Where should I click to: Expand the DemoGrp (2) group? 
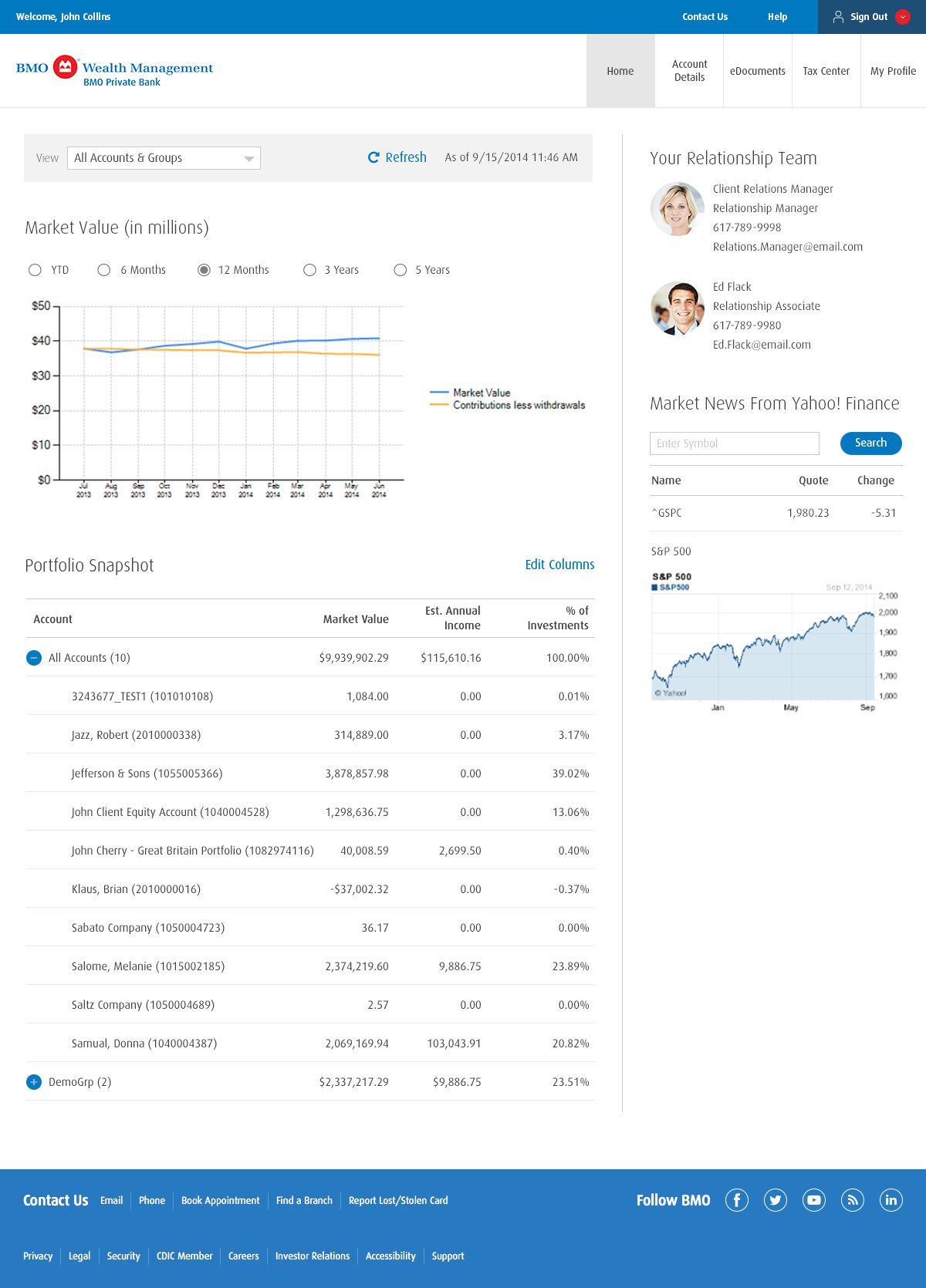(34, 1082)
